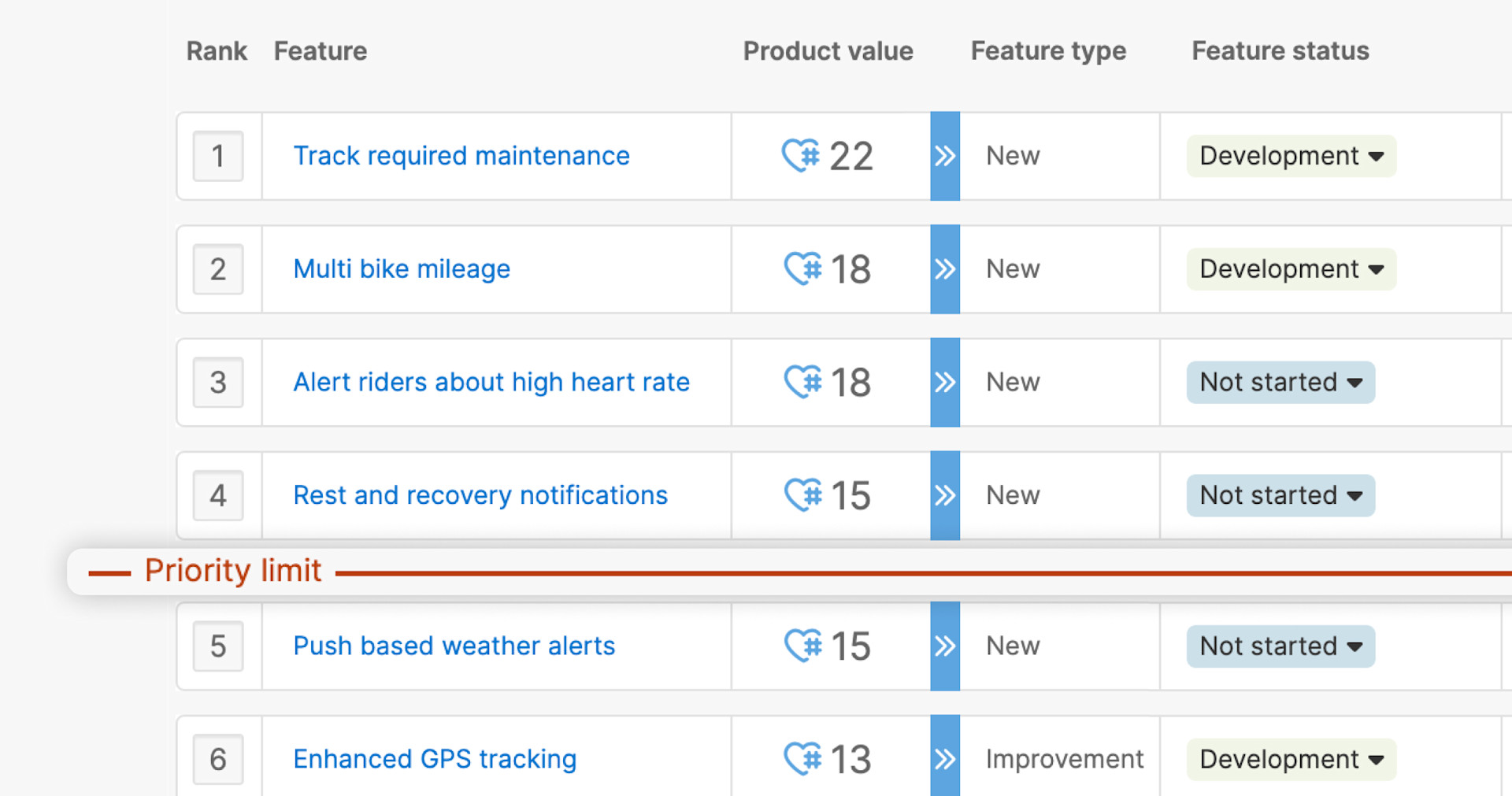1512x796 pixels.
Task: Click the double-chevron icon in Push based weather row
Action: click(945, 646)
